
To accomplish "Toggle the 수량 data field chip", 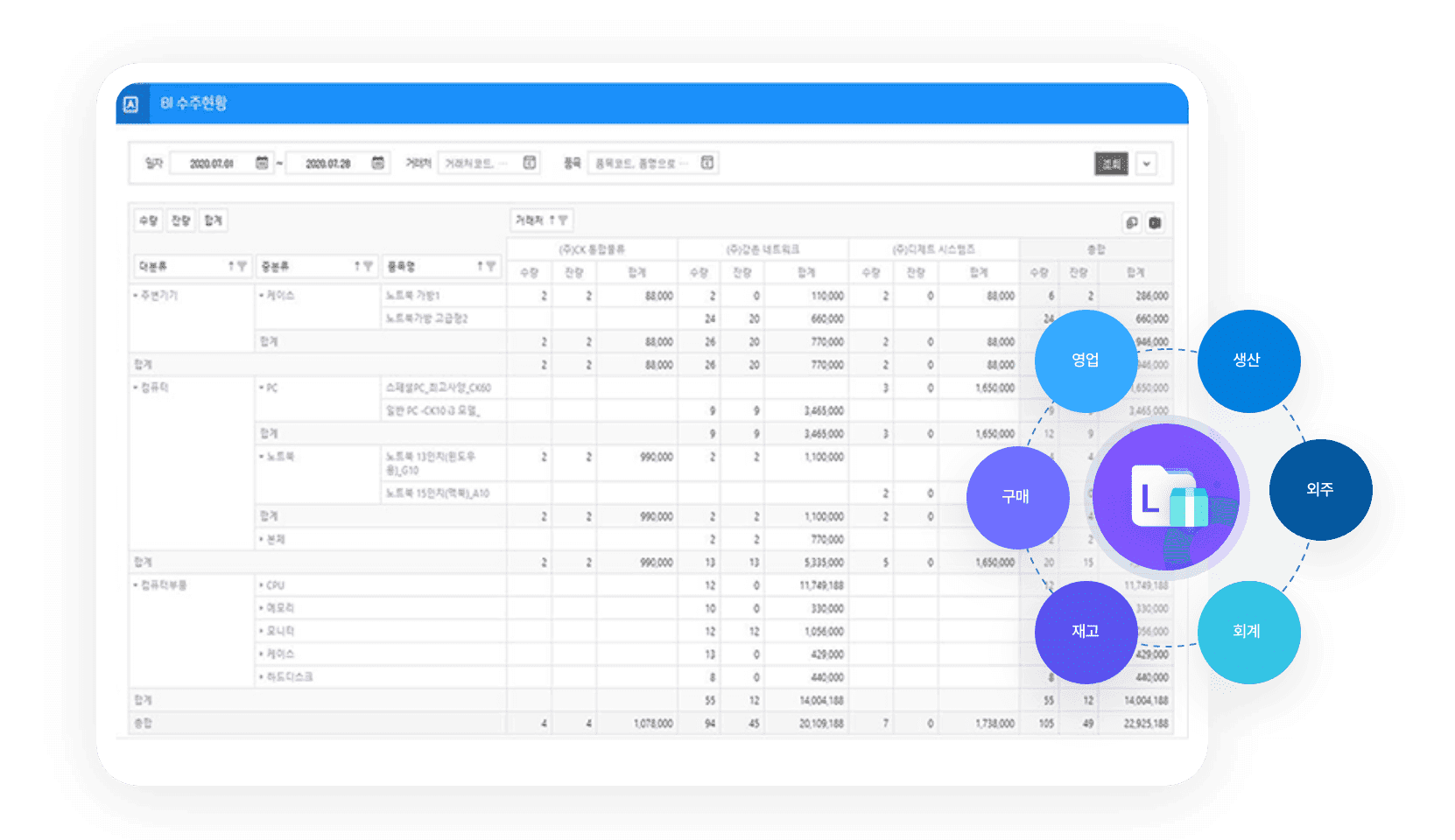I will [148, 220].
